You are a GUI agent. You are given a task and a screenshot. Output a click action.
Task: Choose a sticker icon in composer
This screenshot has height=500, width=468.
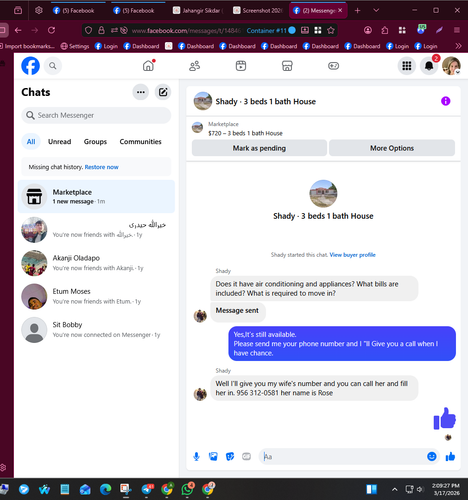230,456
